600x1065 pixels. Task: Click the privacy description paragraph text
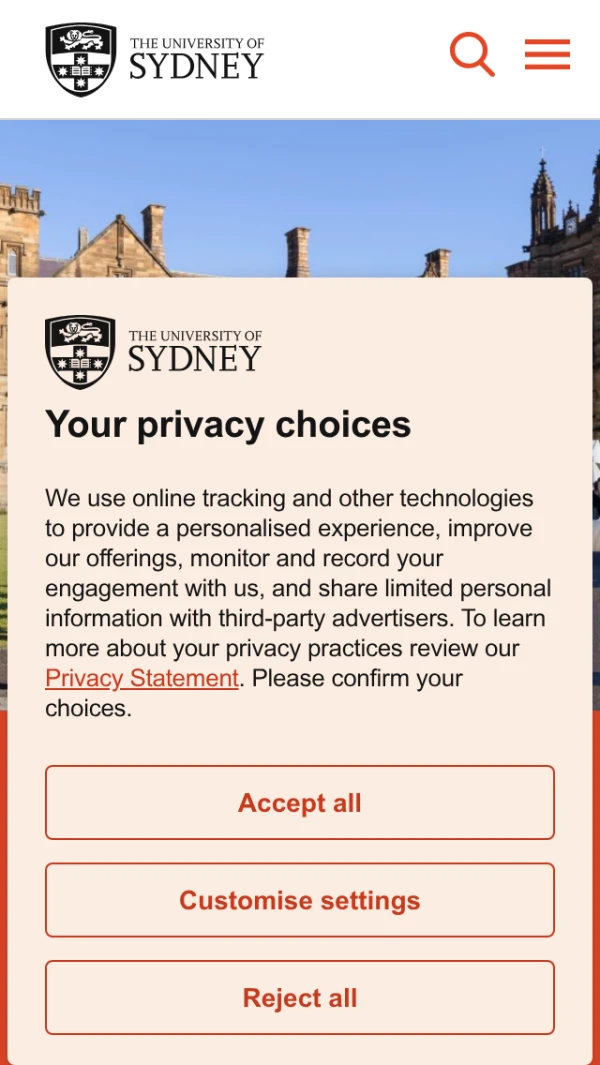click(x=298, y=588)
